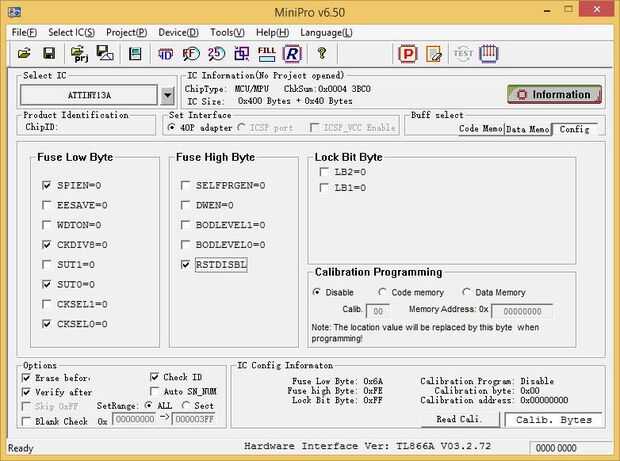Screen dimensions: 620x461
Task: Enable the Auto SN_NUM checkbox
Action: [155, 391]
